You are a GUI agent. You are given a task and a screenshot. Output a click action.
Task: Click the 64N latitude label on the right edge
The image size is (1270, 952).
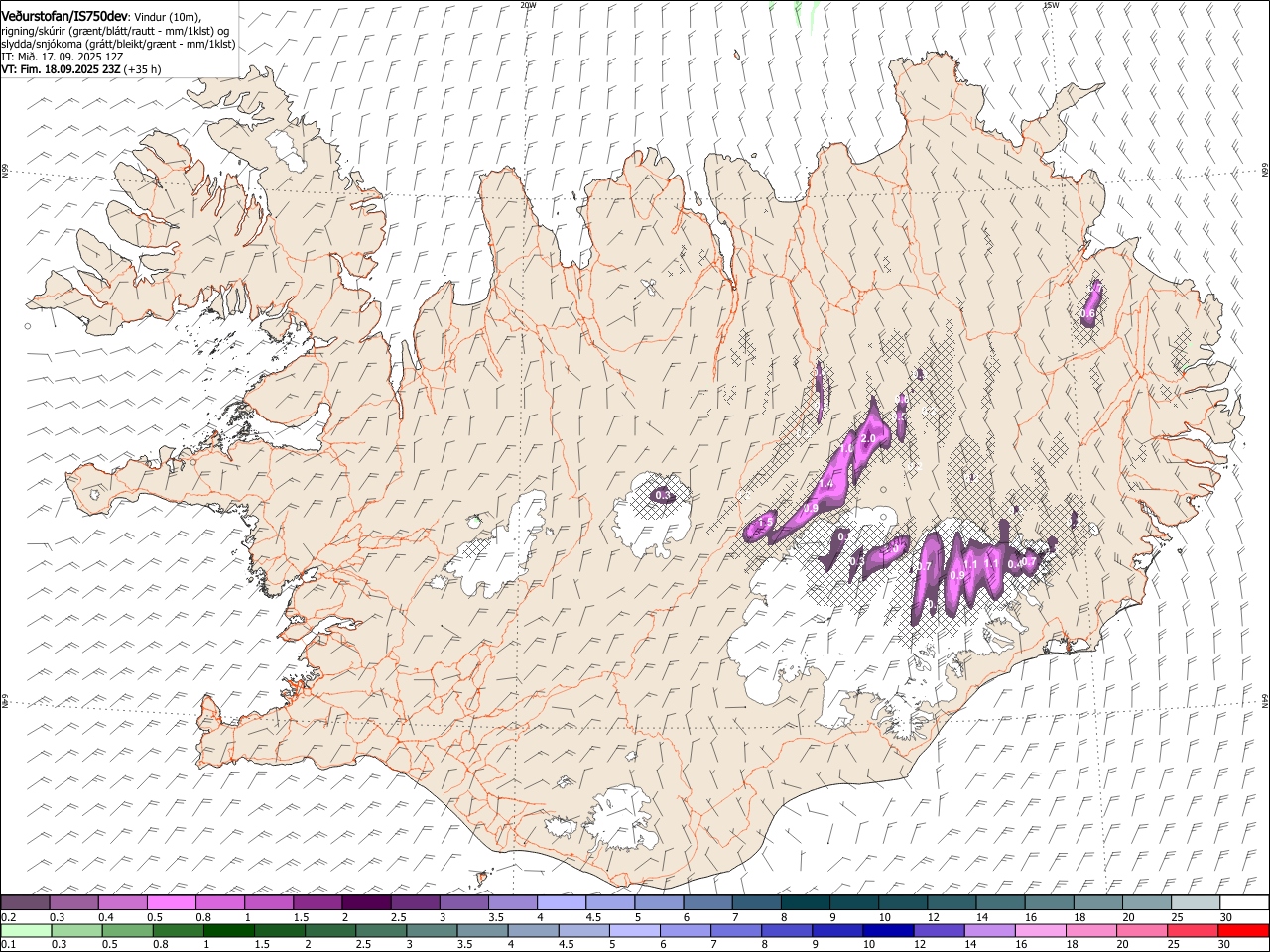click(x=1265, y=701)
